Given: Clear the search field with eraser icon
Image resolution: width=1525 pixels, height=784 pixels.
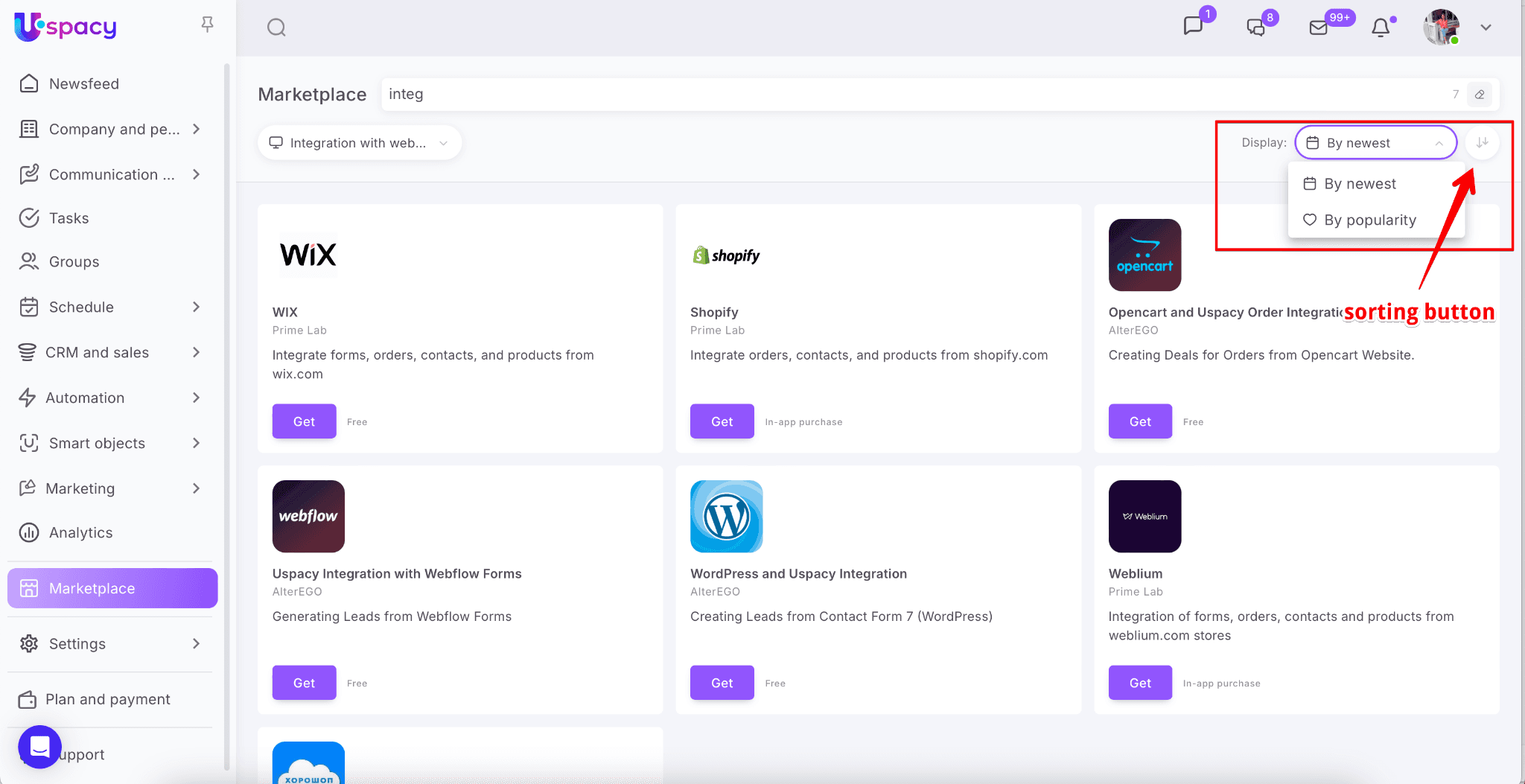Looking at the screenshot, I should click(1480, 95).
